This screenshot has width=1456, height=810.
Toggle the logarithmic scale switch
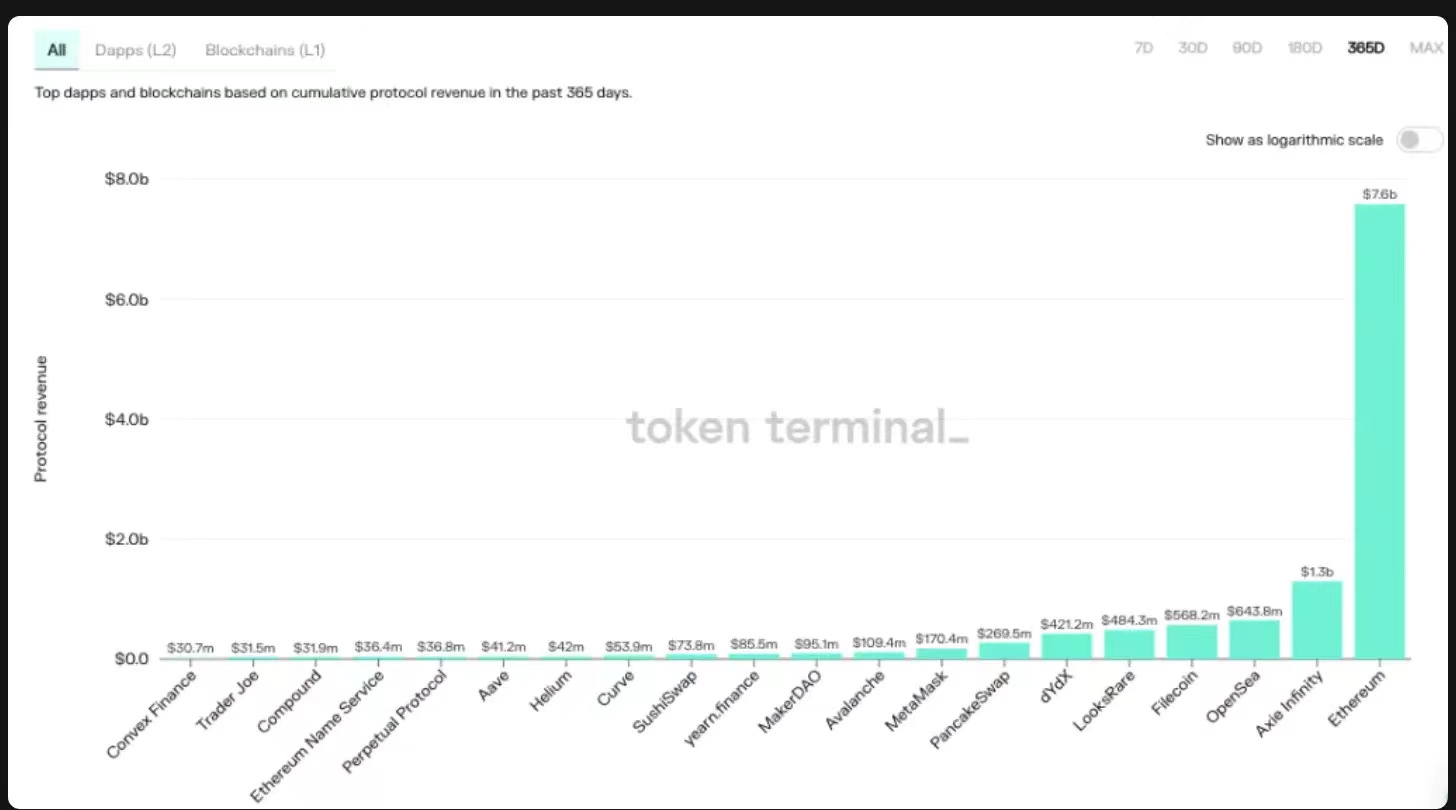(1419, 140)
